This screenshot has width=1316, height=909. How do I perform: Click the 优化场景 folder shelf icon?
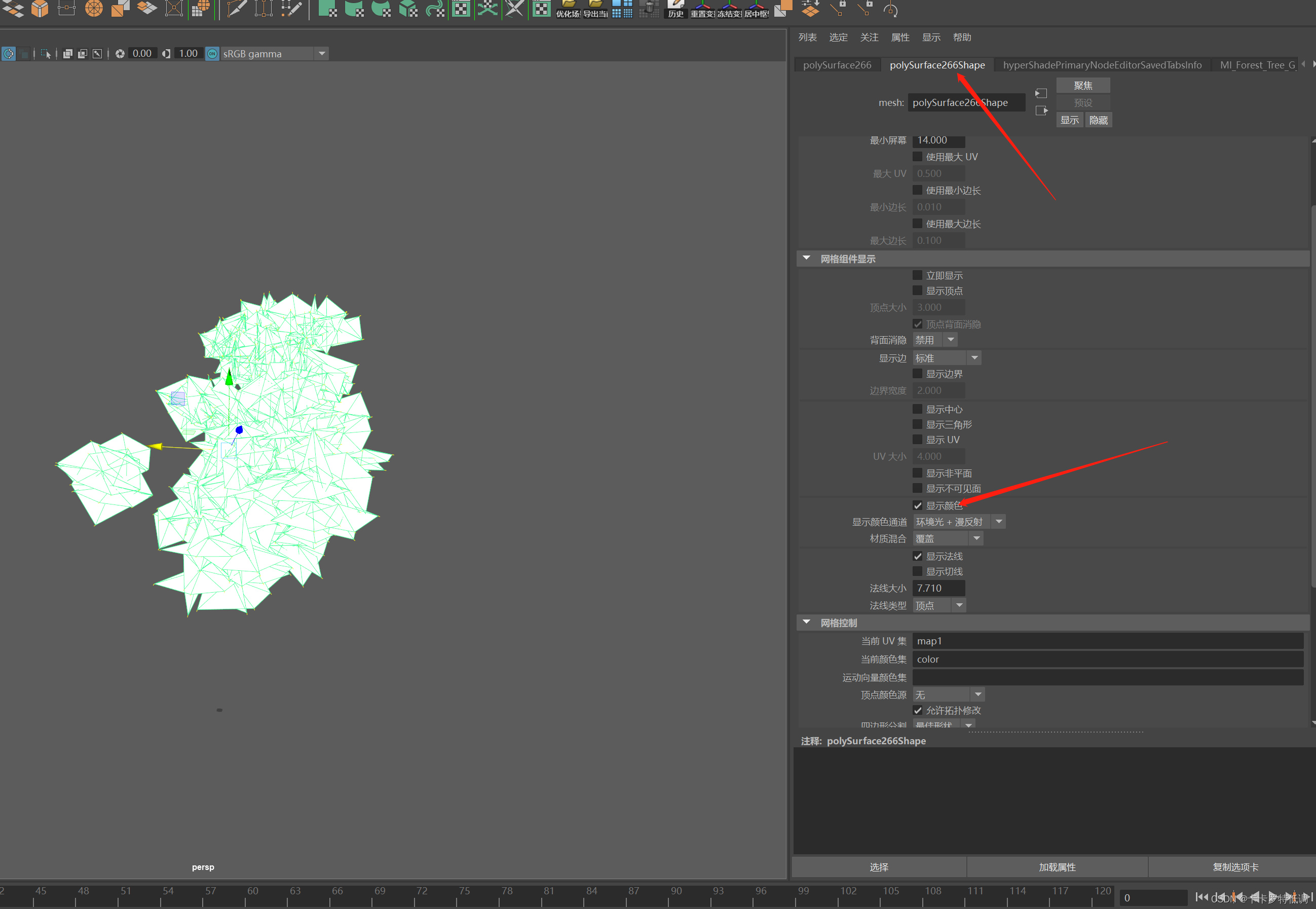(568, 9)
